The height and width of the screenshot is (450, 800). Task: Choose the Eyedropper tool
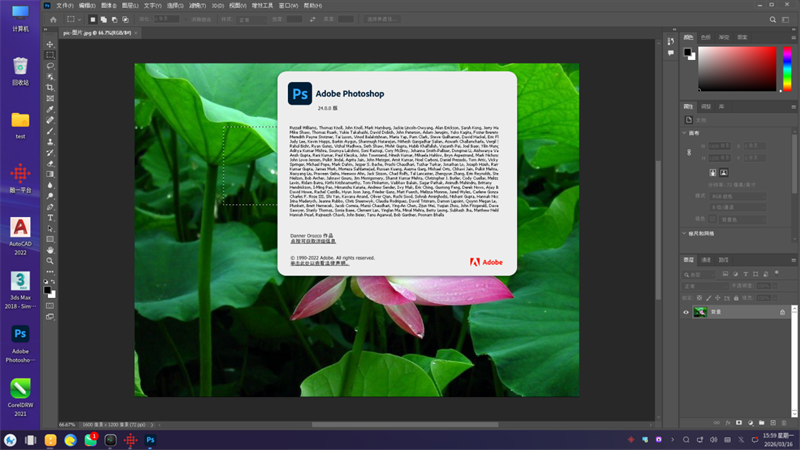(51, 110)
